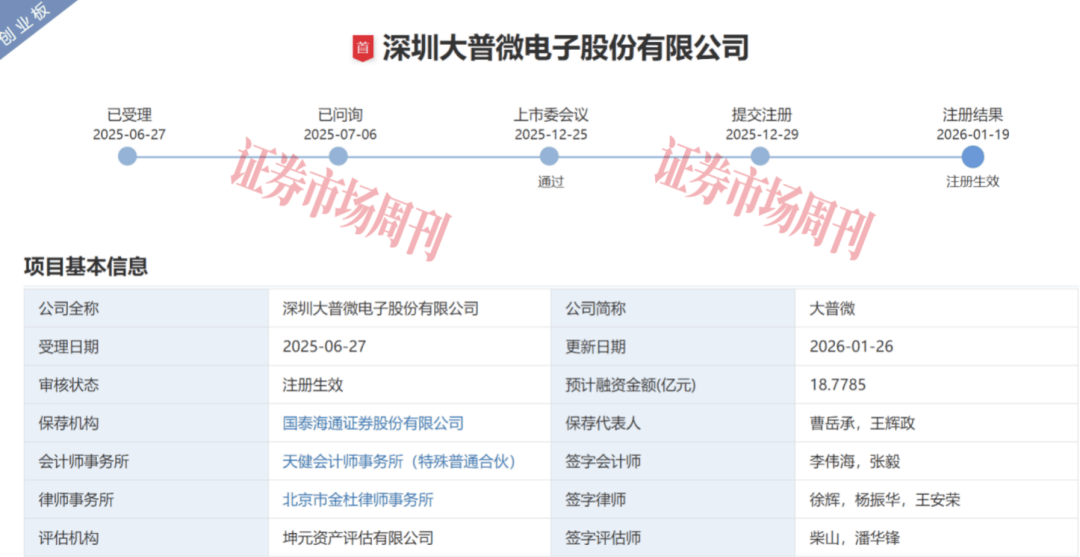Click the 更新日期 label cell

click(673, 346)
